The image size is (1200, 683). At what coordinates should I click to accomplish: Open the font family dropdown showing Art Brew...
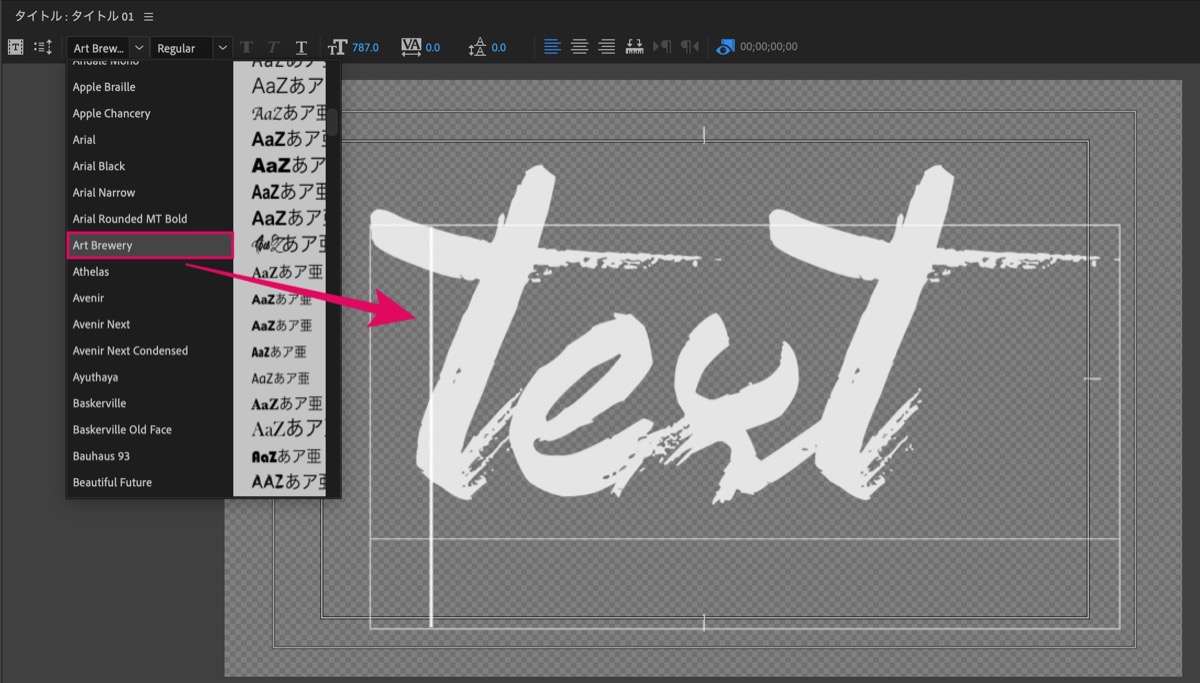(x=108, y=48)
